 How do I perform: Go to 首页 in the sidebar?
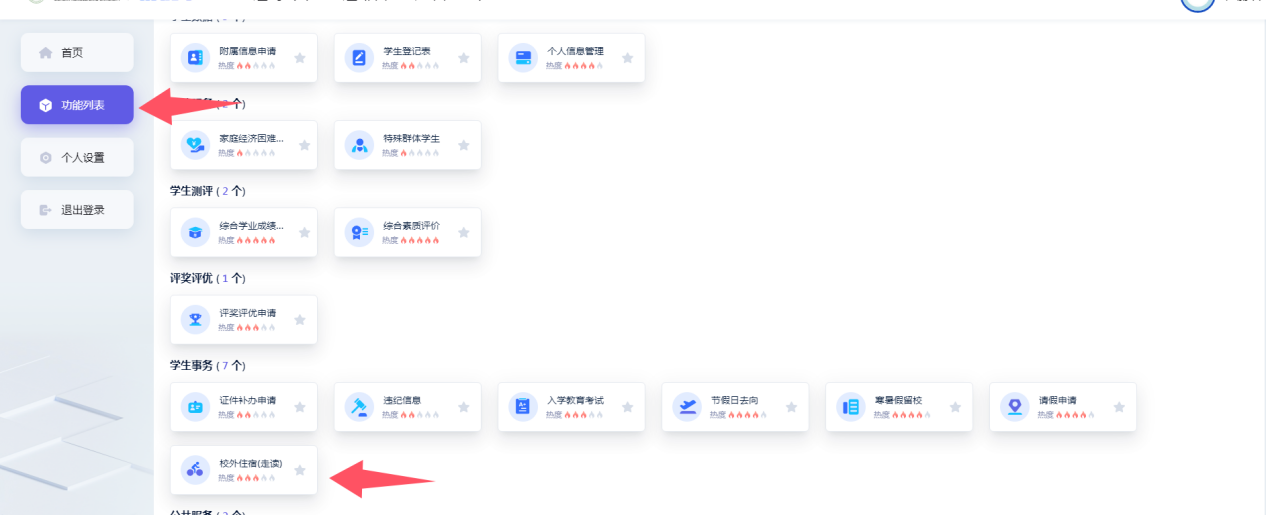77,53
